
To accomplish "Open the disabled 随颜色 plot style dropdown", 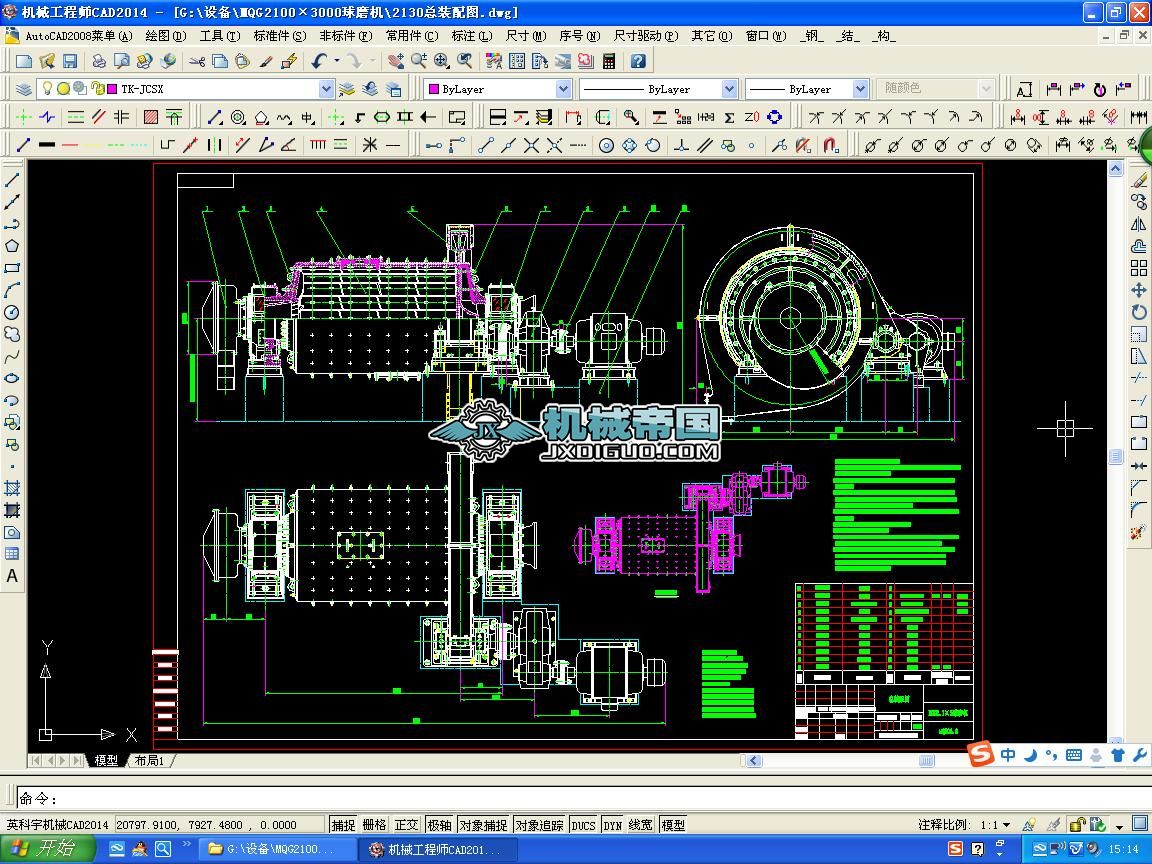I will (x=987, y=89).
